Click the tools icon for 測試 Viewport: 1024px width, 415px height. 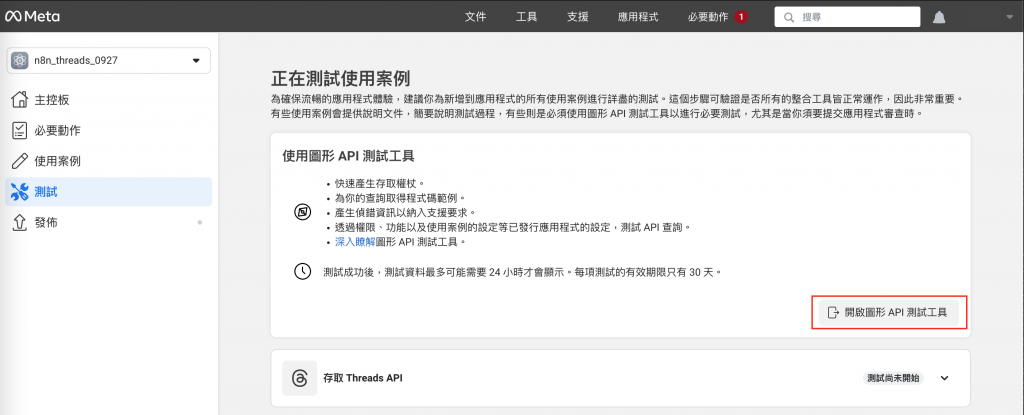click(20, 192)
